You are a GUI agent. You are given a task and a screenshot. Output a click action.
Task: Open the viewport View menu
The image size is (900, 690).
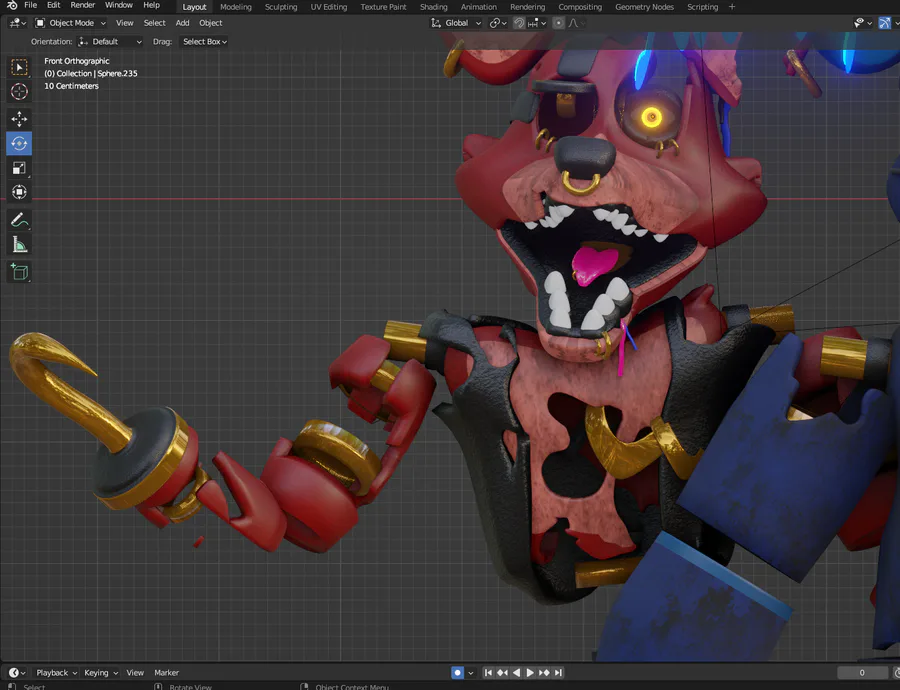tap(125, 23)
